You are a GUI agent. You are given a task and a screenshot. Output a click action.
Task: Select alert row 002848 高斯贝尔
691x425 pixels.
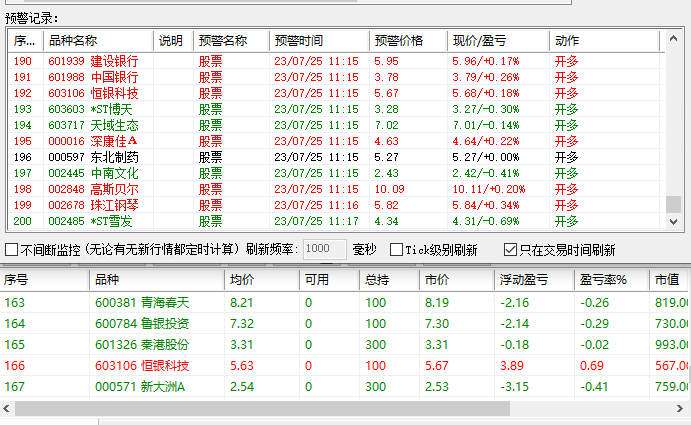coord(336,189)
